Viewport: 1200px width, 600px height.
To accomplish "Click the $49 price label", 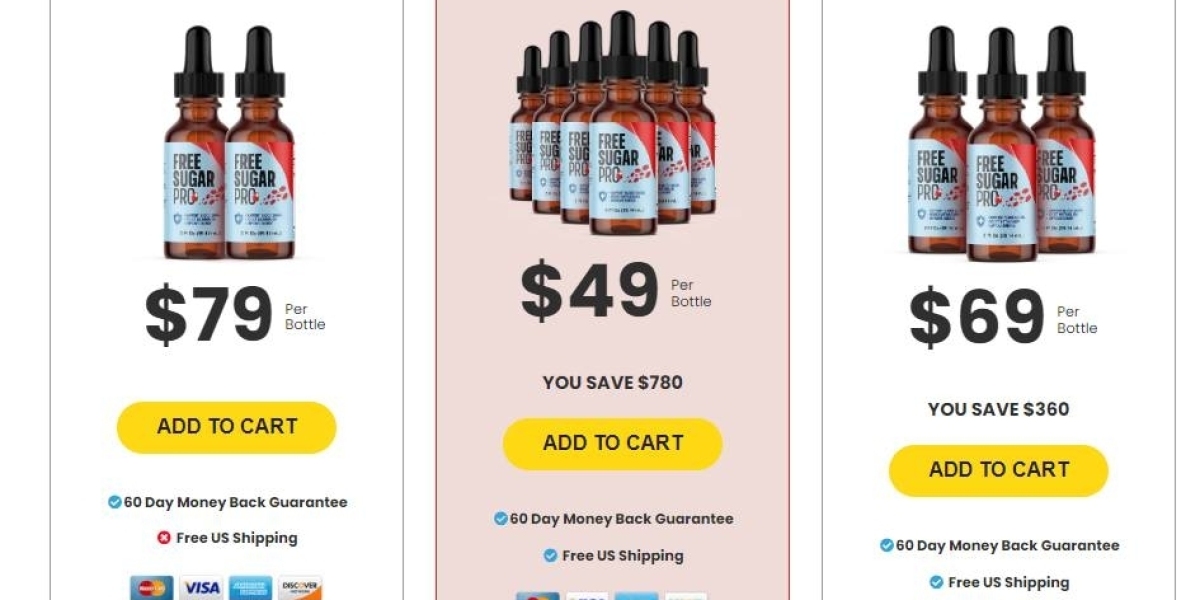I will [590, 291].
